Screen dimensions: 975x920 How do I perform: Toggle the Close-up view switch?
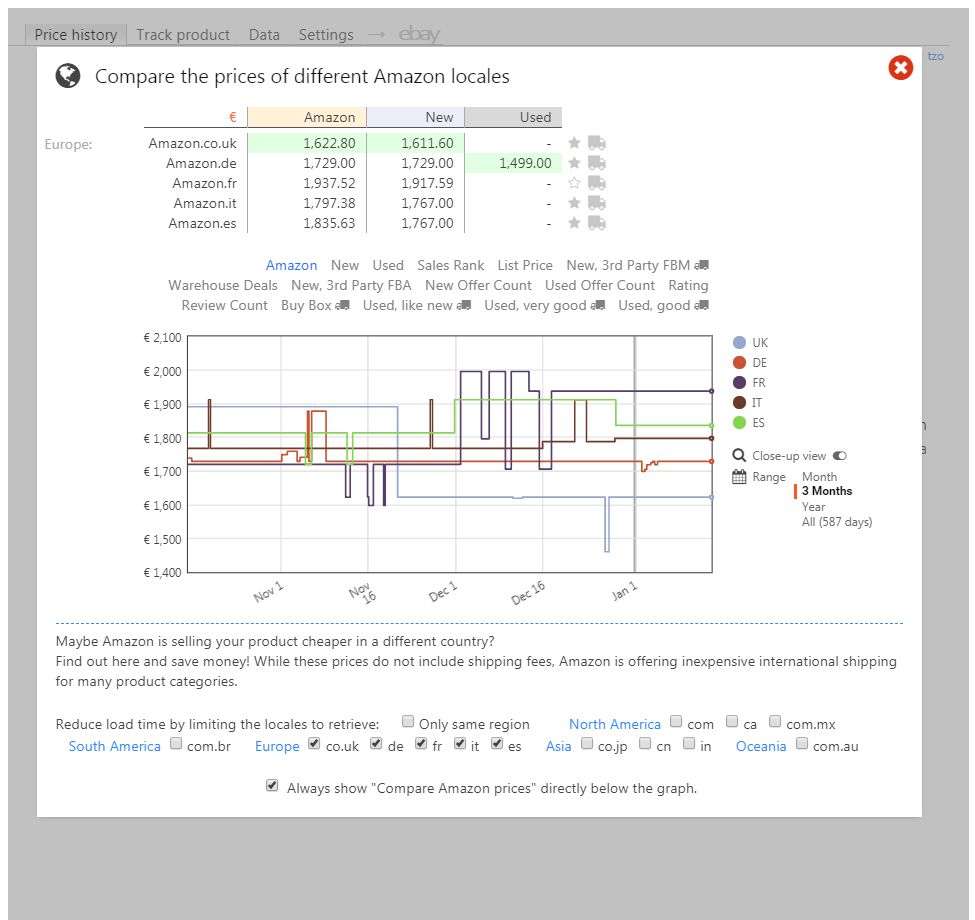pos(839,456)
